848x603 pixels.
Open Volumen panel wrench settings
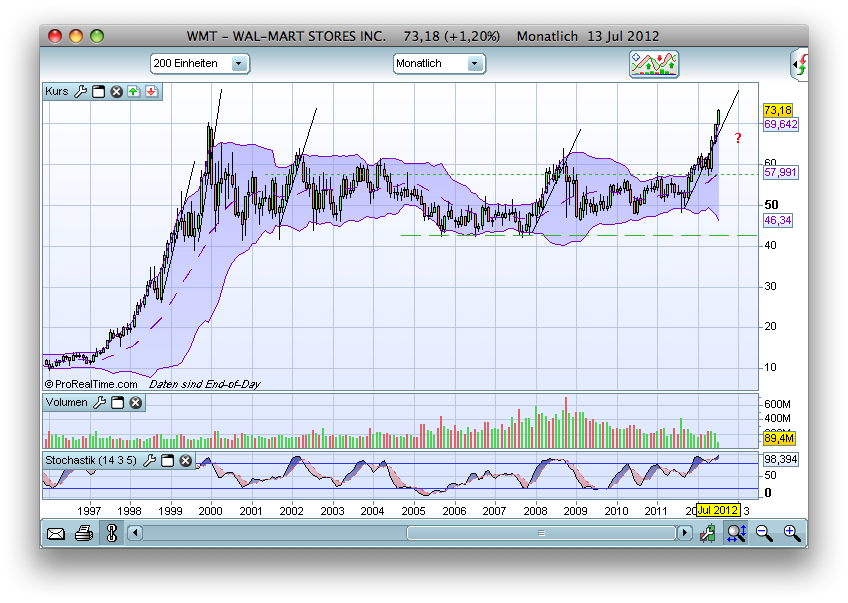(100, 402)
